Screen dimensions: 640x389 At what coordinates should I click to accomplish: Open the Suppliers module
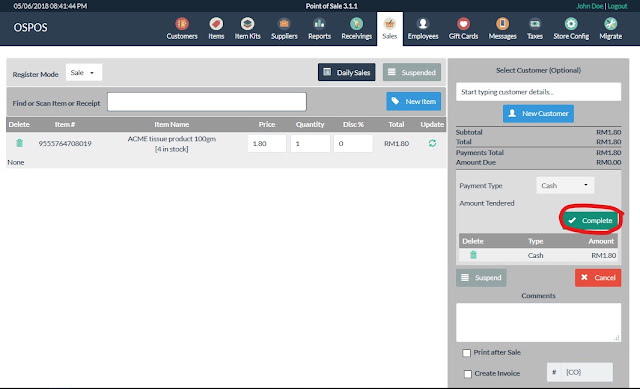coord(284,29)
